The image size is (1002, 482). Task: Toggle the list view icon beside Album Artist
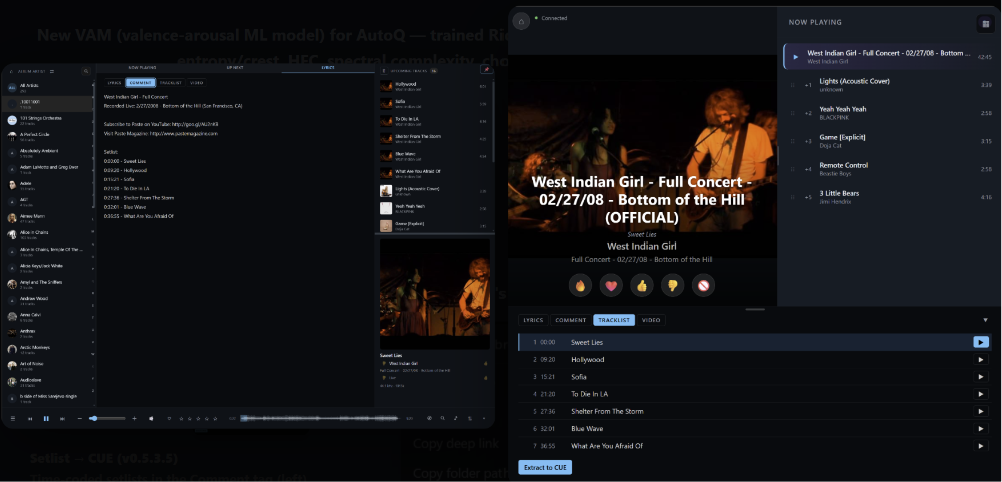pyautogui.click(x=52, y=71)
